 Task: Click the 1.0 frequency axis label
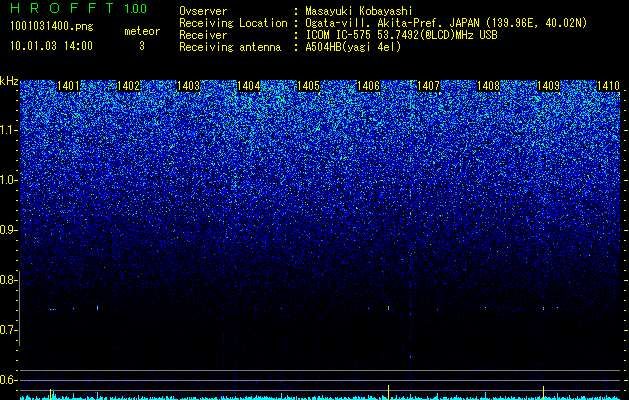point(9,180)
